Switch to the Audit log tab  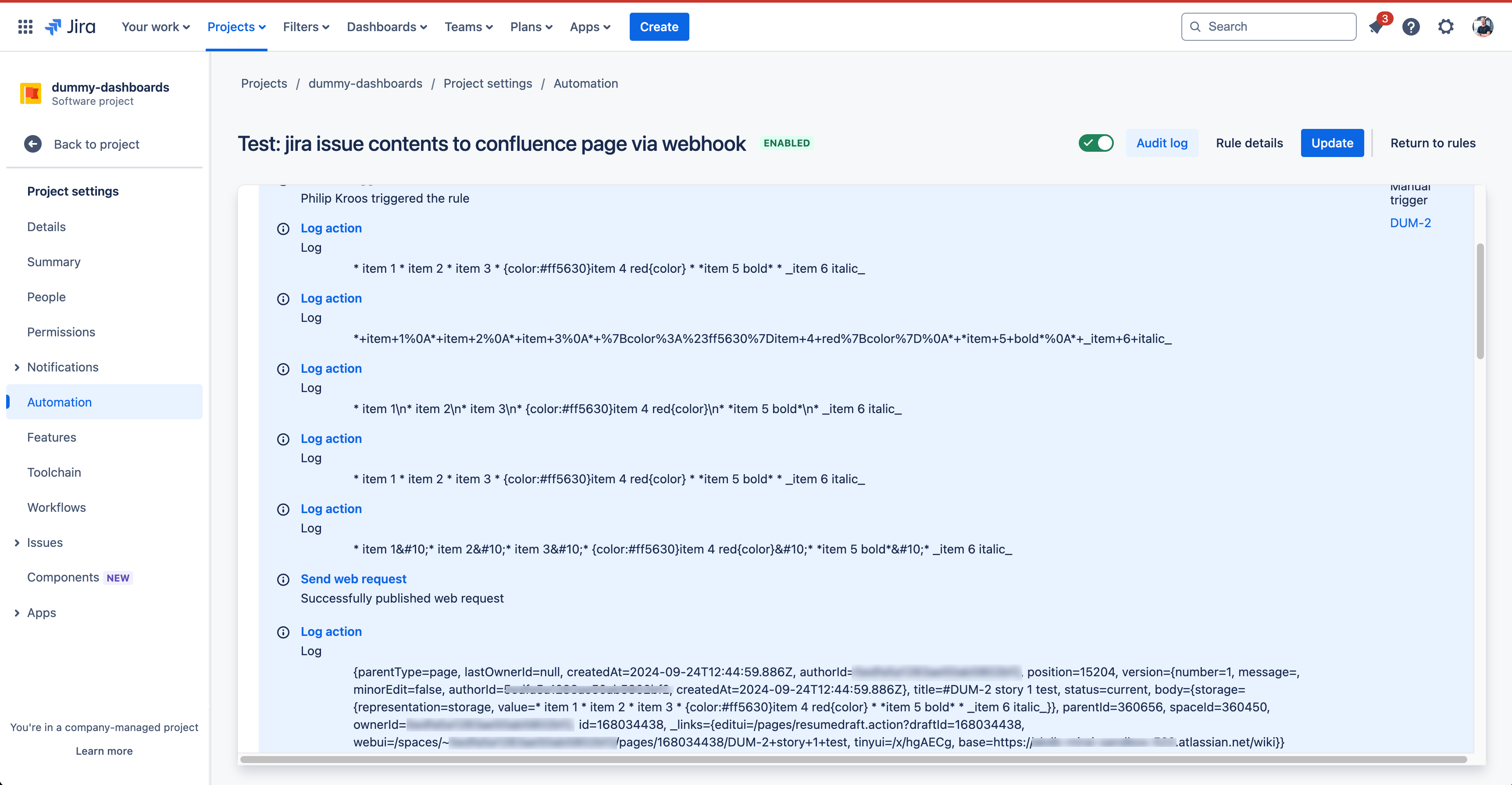(x=1162, y=143)
